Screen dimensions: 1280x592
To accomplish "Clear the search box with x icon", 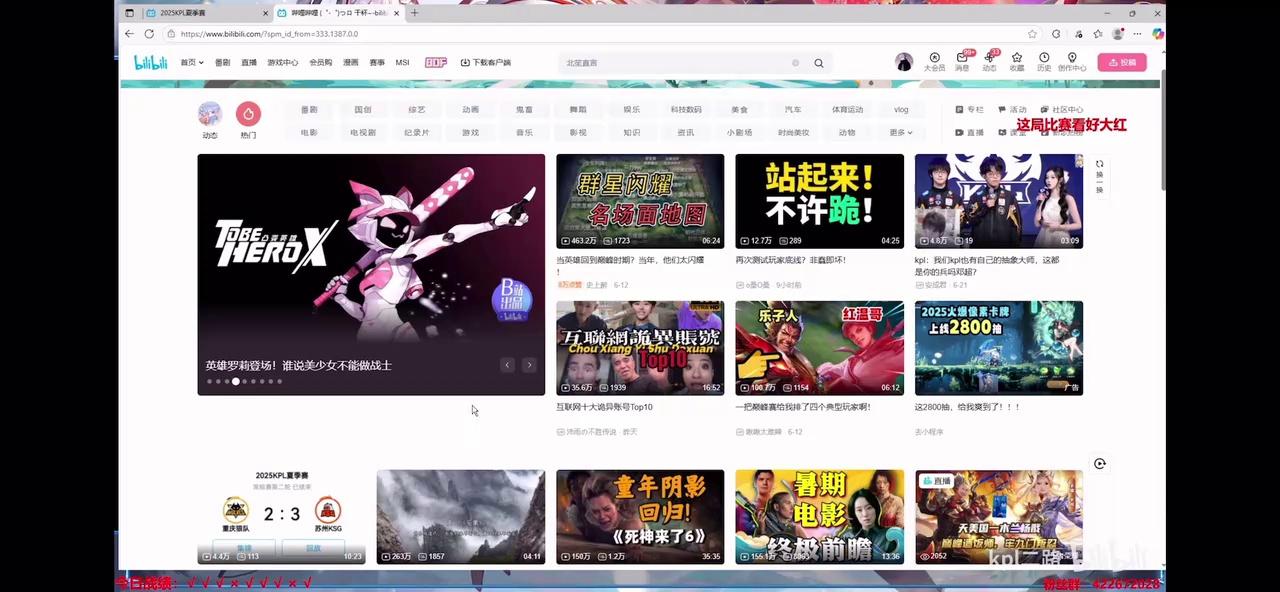I will point(796,63).
